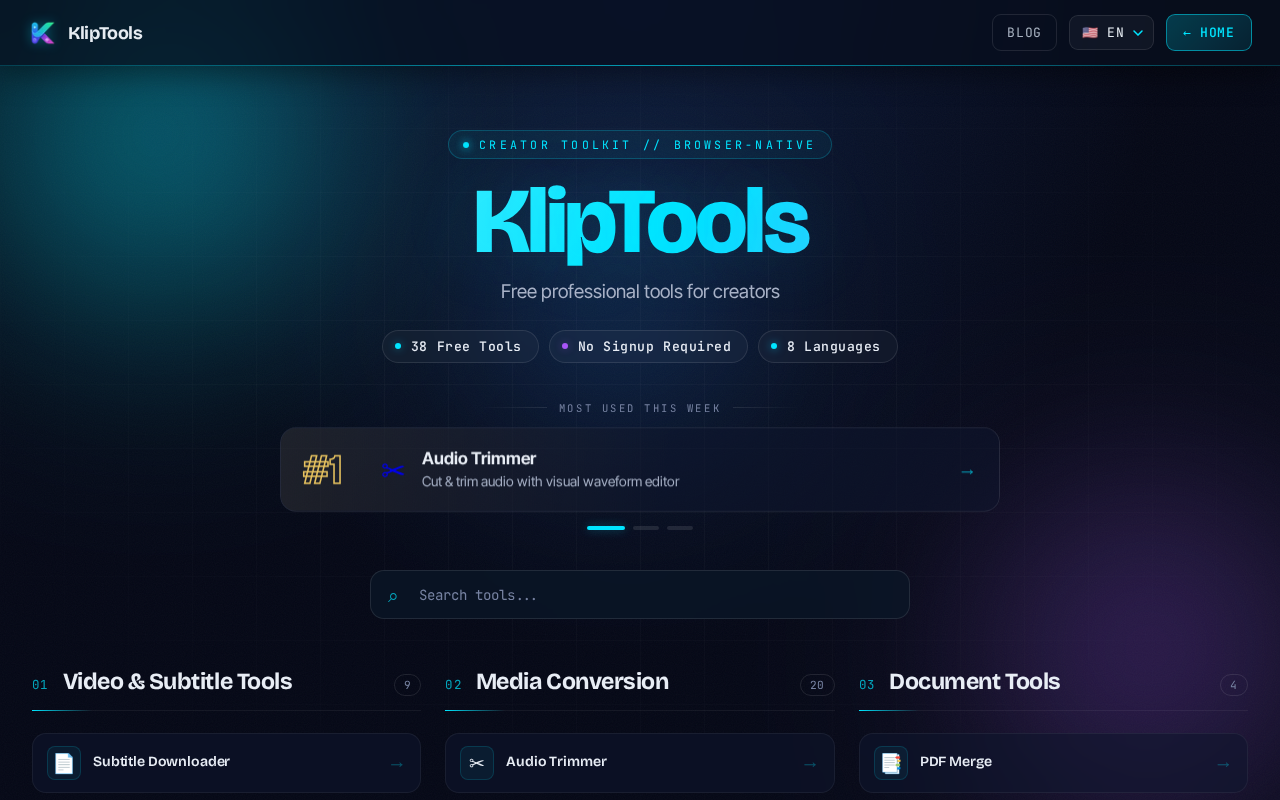Click the Video & Subtitle Tools heading
The width and height of the screenshot is (1280, 800).
pyautogui.click(x=177, y=682)
